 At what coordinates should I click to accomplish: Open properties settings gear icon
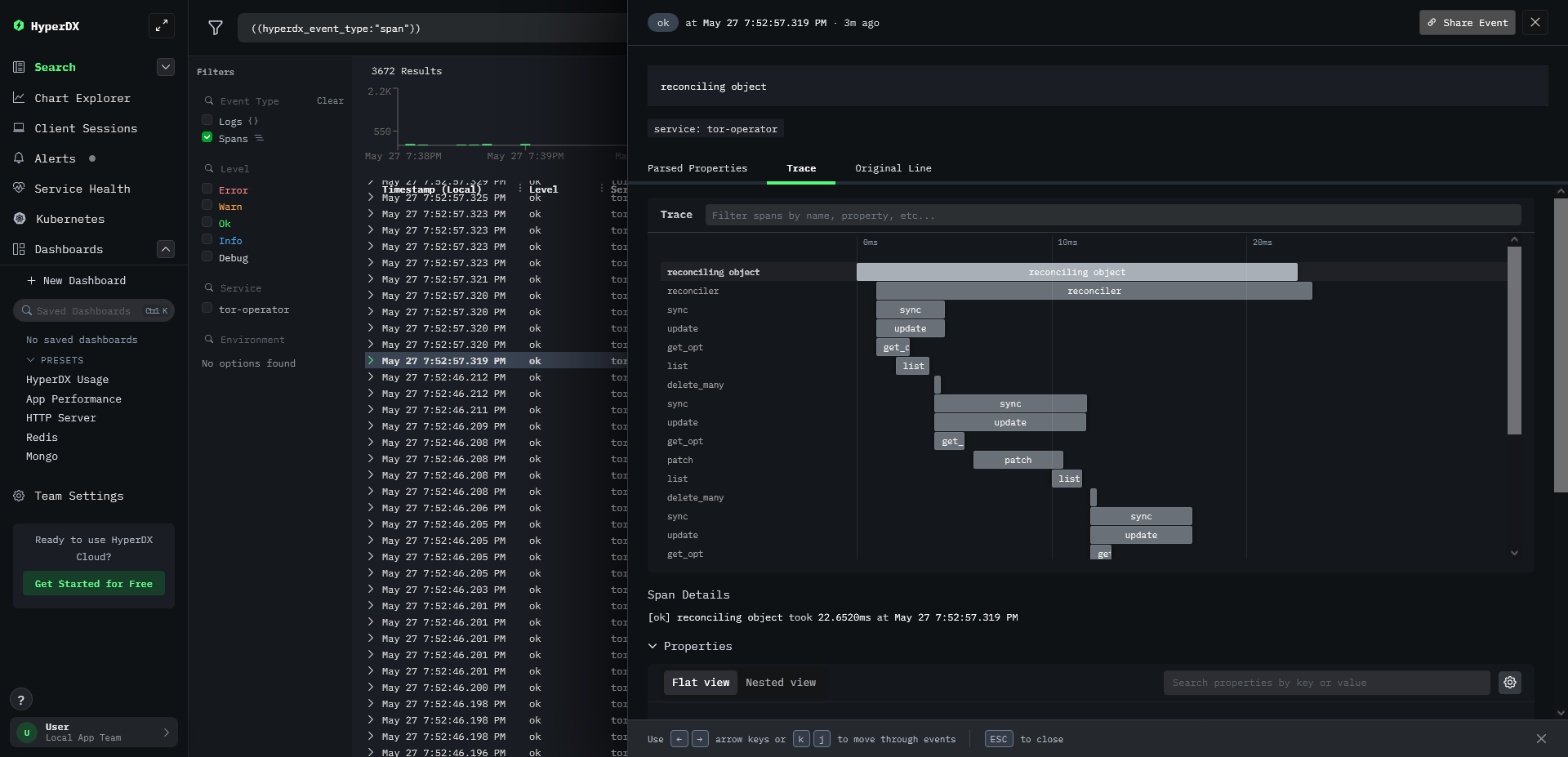tap(1510, 683)
